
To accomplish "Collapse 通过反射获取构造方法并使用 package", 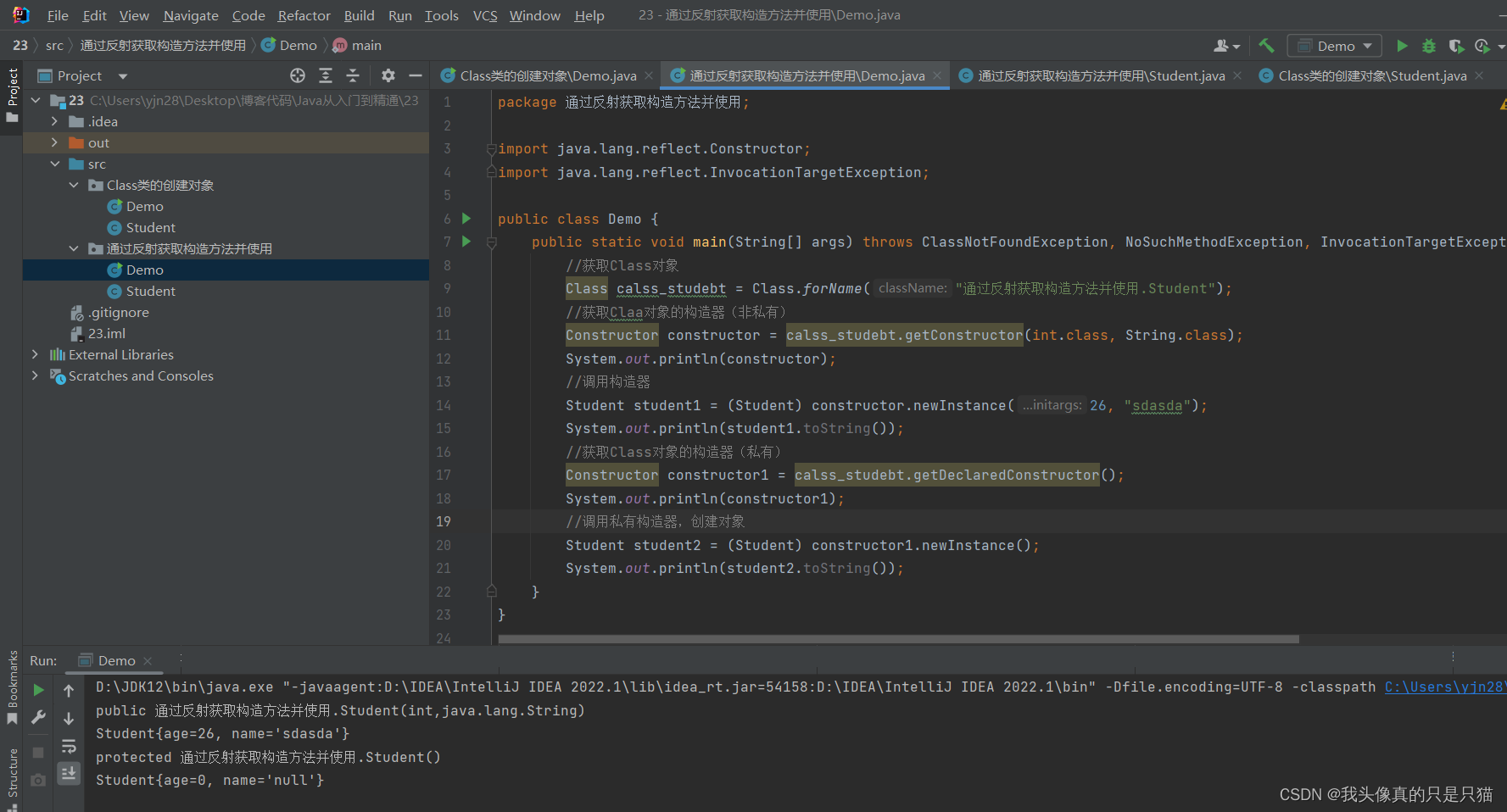I will point(74,248).
